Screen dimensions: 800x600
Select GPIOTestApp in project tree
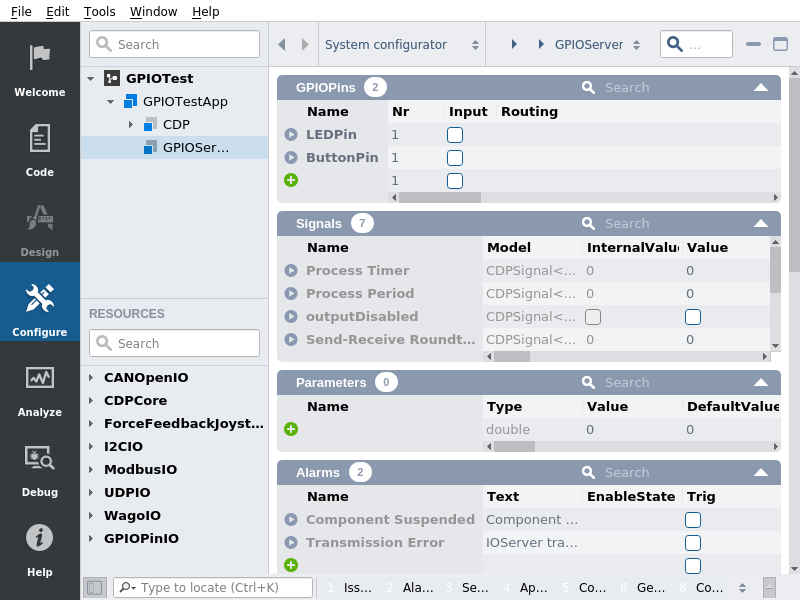pos(184,101)
